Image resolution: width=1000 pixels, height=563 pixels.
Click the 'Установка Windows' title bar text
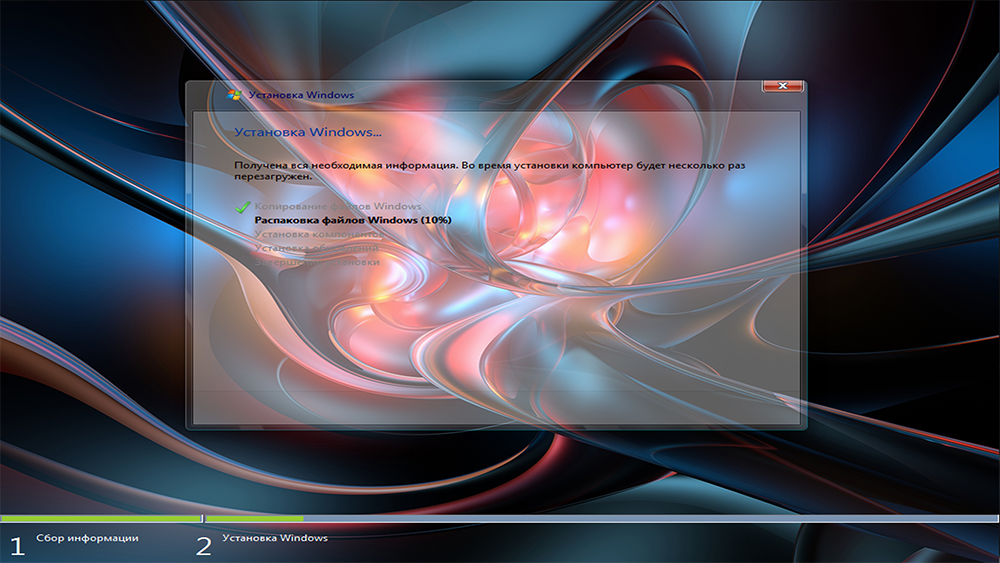301,95
